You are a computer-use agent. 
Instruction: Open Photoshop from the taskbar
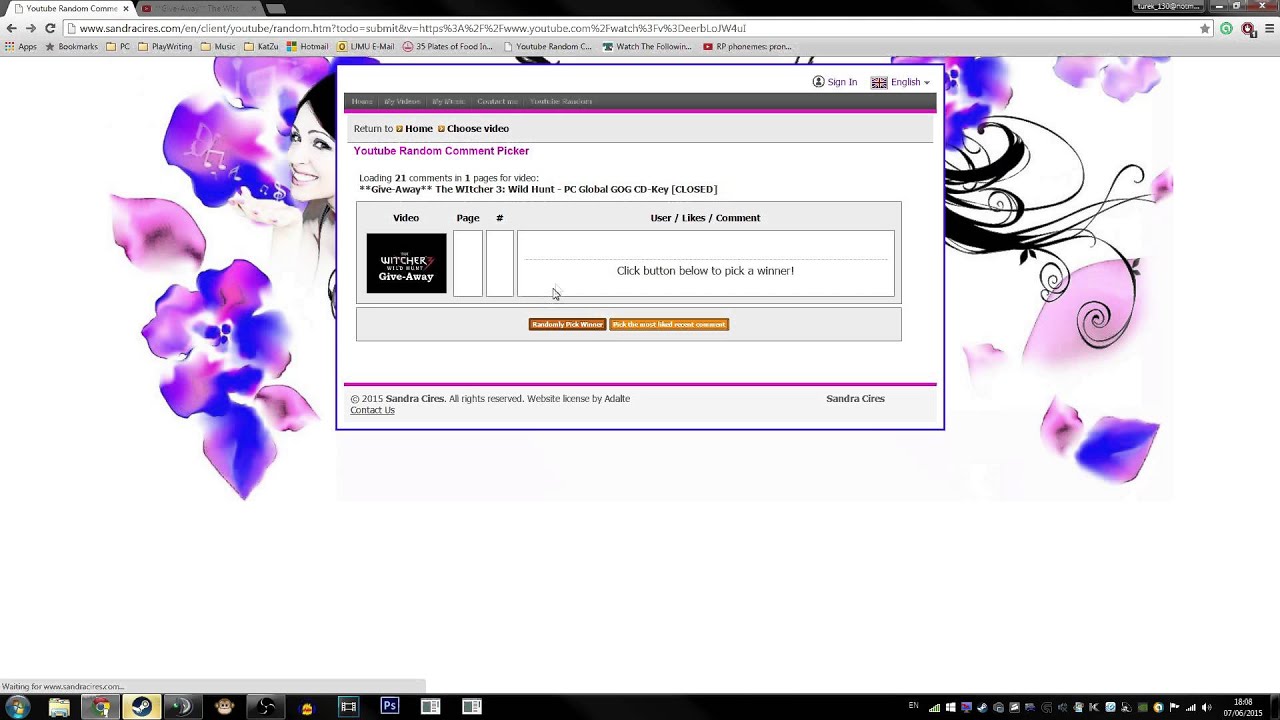point(390,706)
